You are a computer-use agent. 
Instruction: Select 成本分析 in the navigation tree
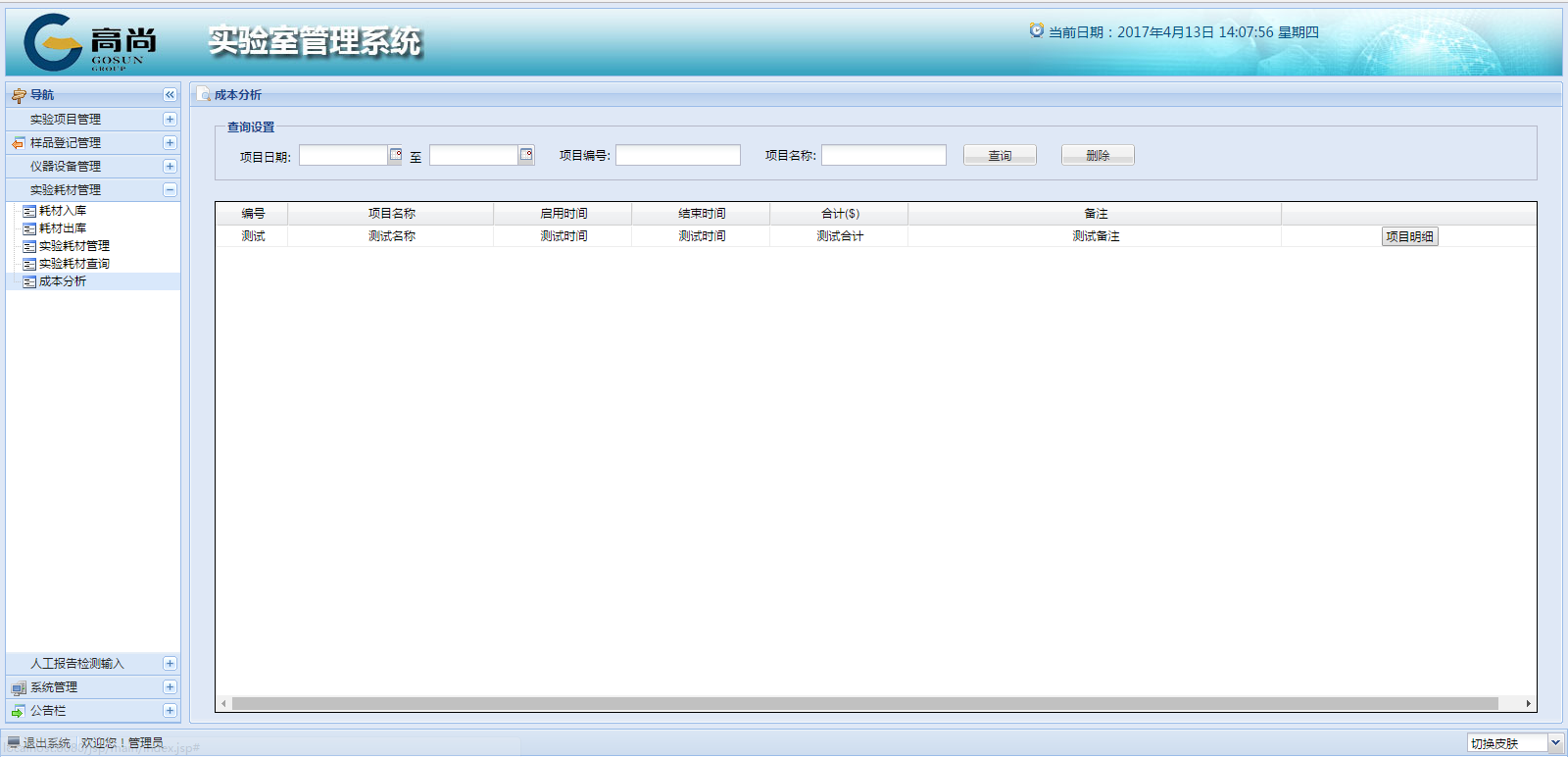(63, 281)
